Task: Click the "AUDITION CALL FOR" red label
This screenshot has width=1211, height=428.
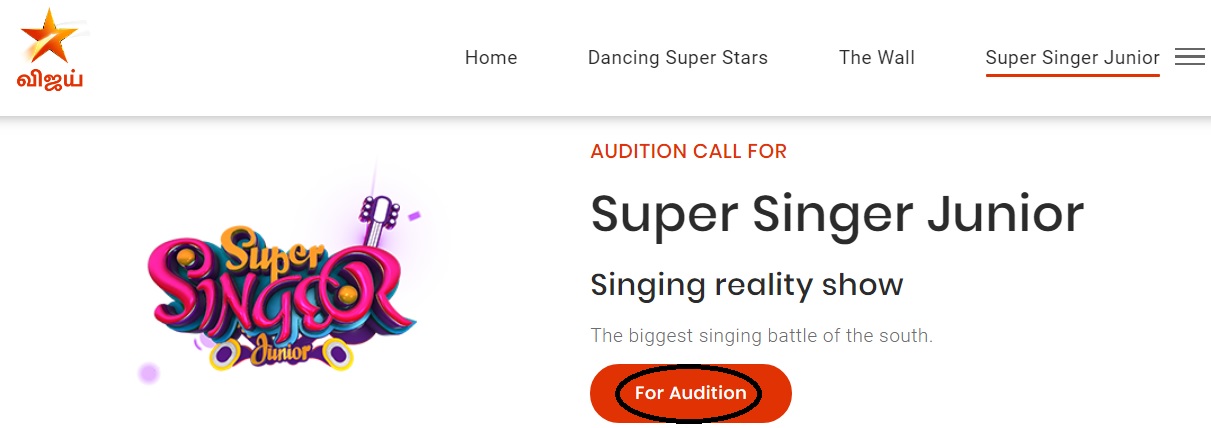Action: (689, 152)
